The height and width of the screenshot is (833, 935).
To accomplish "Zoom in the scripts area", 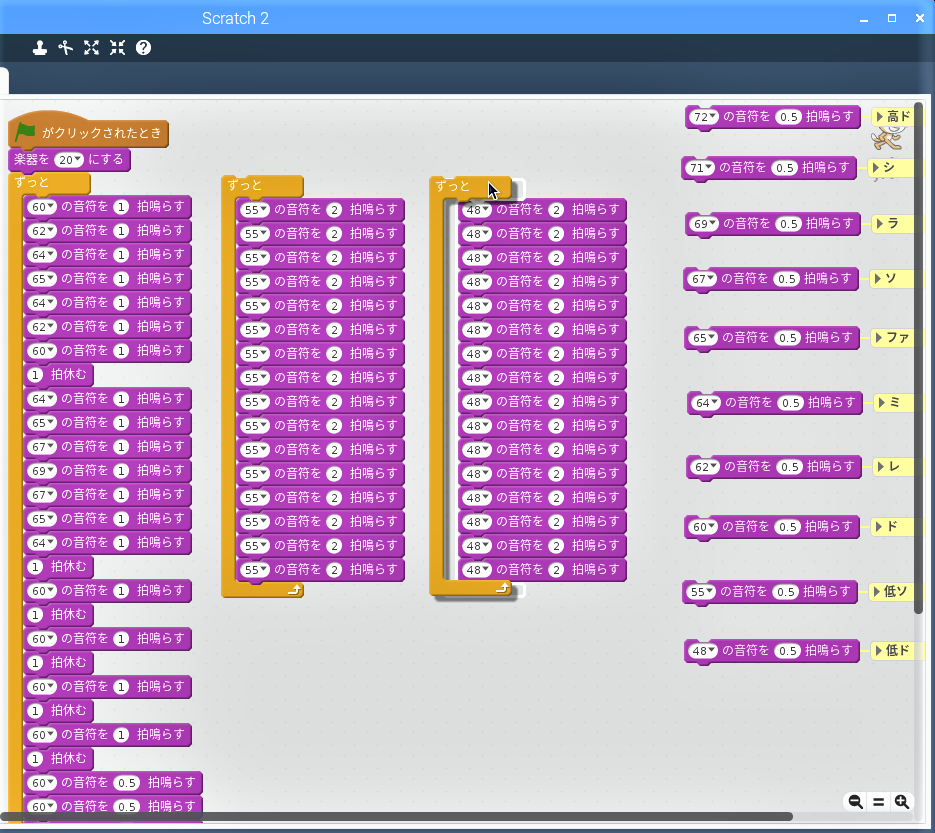I will 902,802.
